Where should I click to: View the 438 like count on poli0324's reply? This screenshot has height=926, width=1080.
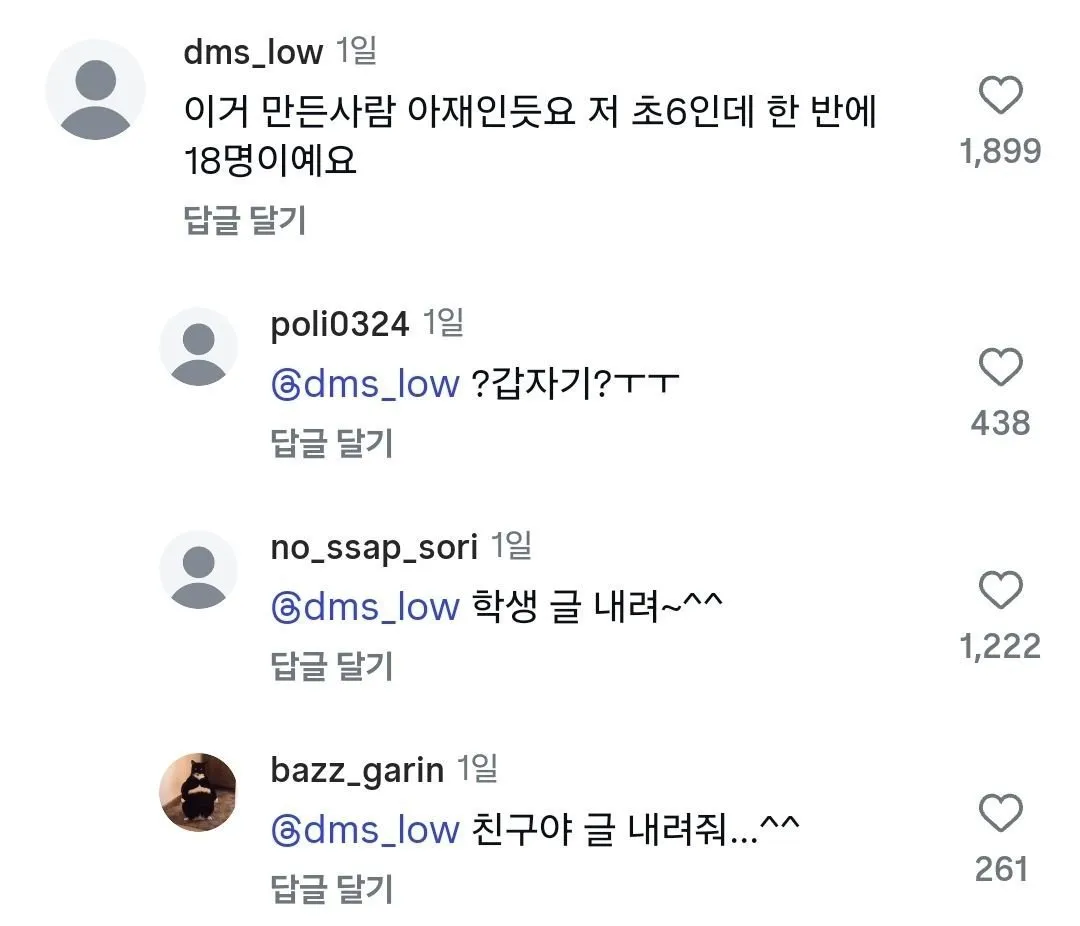[1000, 422]
